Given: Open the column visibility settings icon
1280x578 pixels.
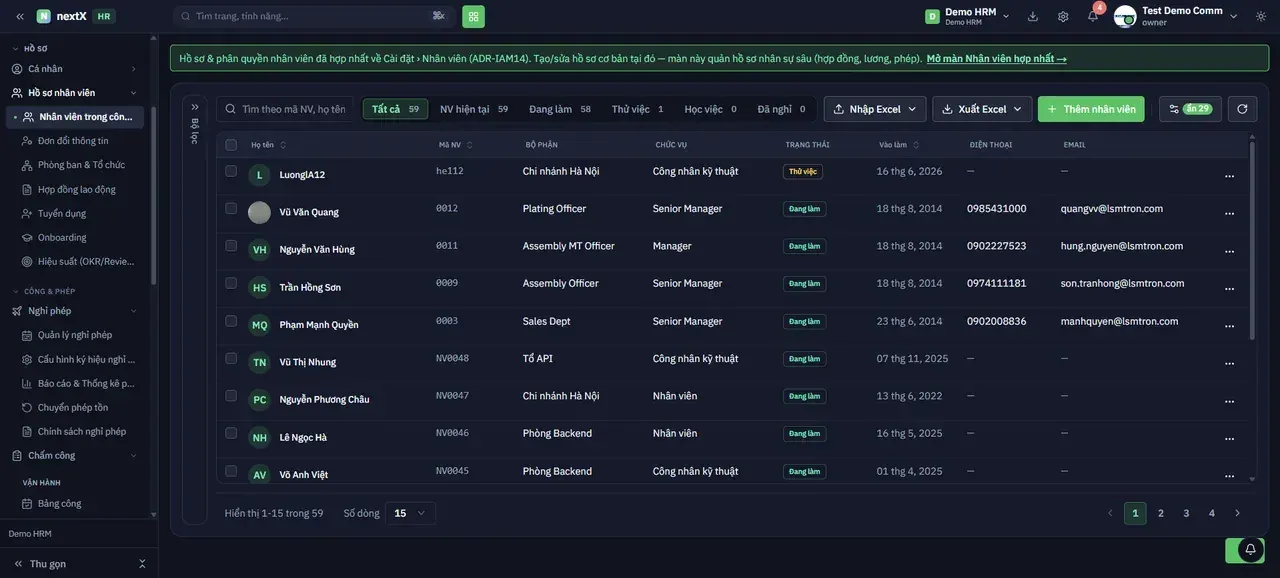Looking at the screenshot, I should coord(1190,109).
